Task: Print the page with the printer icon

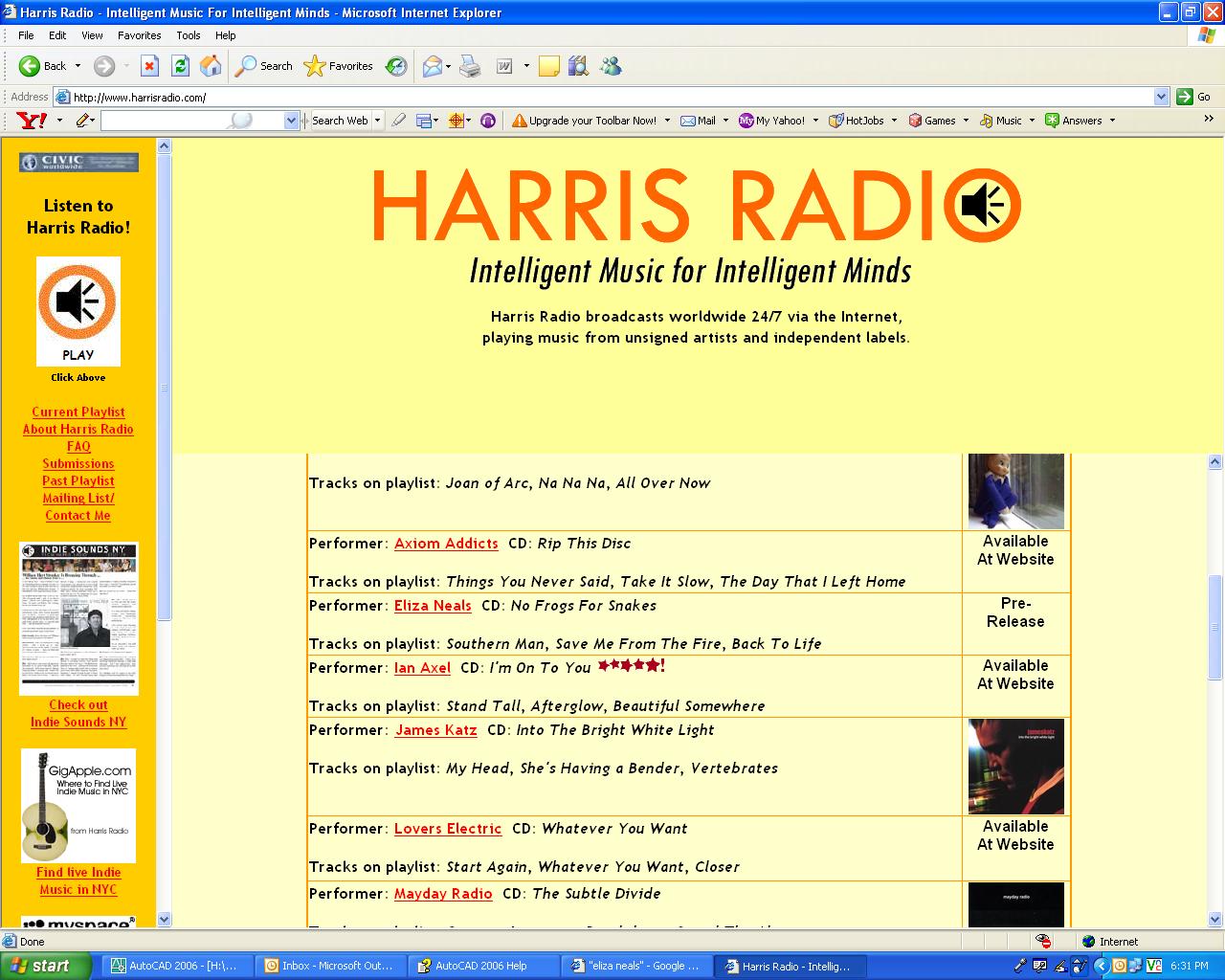Action: pos(470,66)
